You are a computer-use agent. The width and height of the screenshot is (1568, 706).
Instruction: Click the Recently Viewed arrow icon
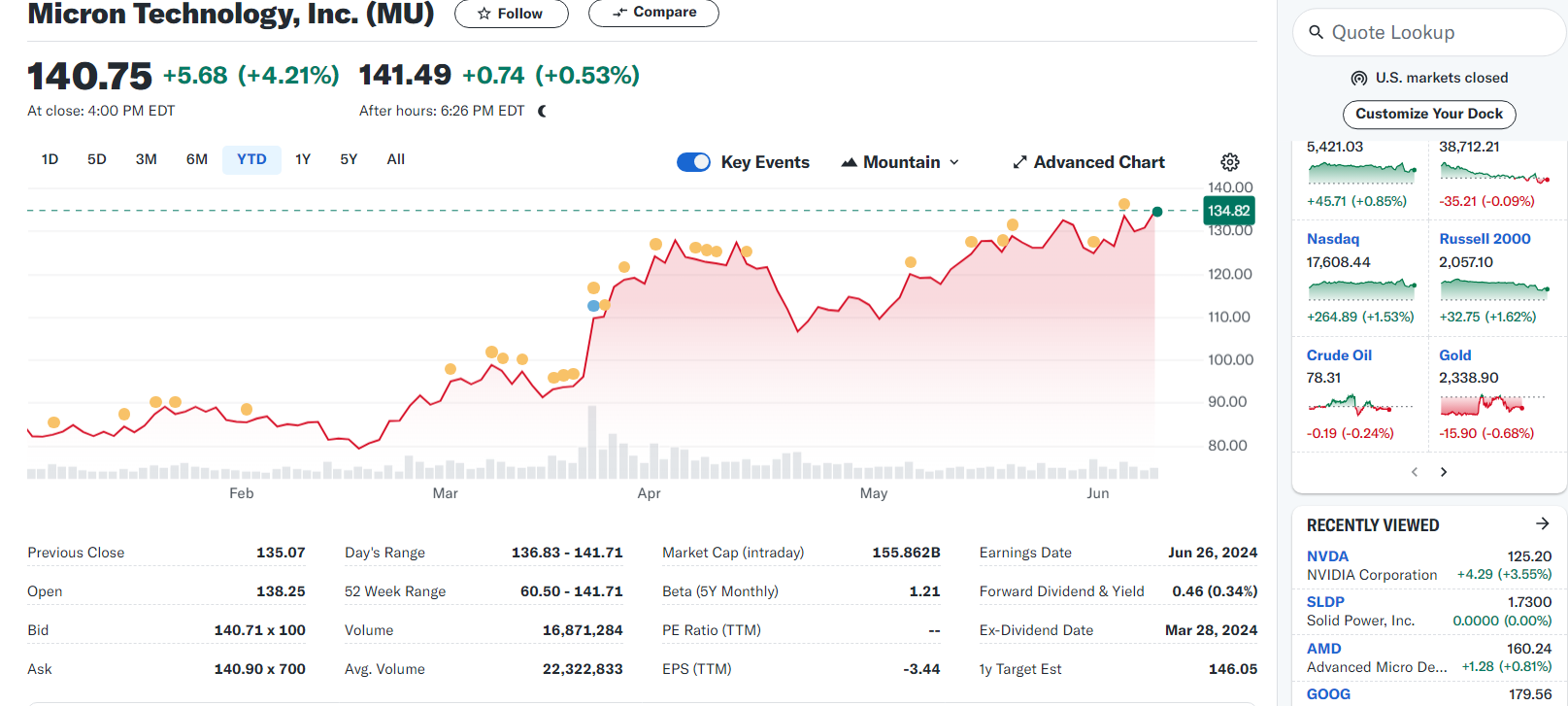click(x=1543, y=523)
